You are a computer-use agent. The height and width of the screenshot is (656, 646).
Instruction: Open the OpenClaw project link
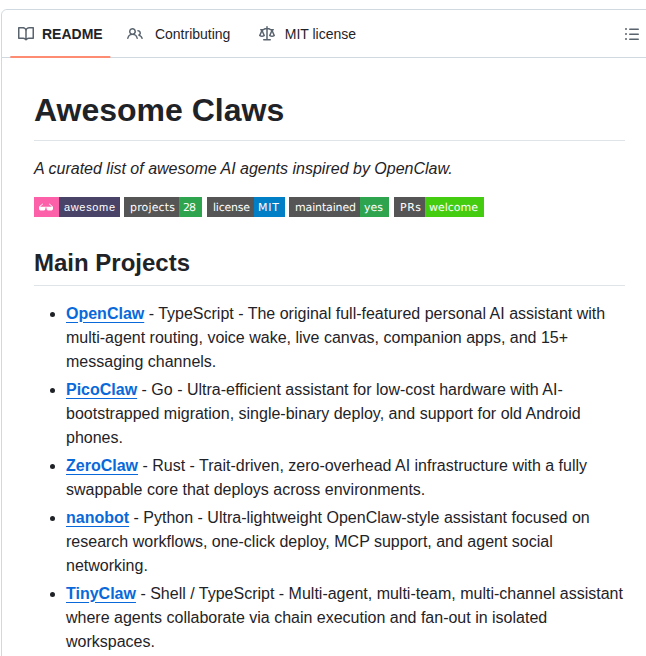point(105,313)
